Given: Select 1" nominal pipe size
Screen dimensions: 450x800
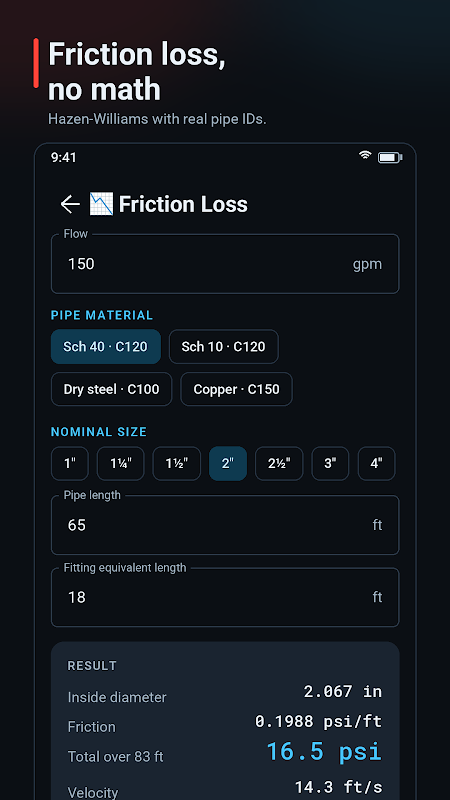Looking at the screenshot, I should click(x=70, y=463).
